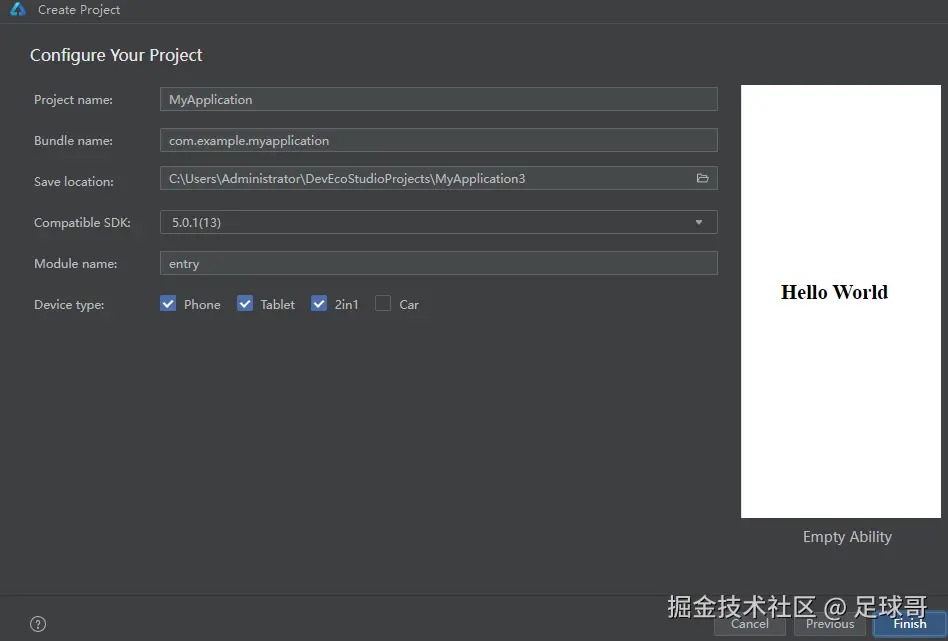Uncheck the Tablet device type checkbox
The height and width of the screenshot is (641, 948).
click(245, 304)
